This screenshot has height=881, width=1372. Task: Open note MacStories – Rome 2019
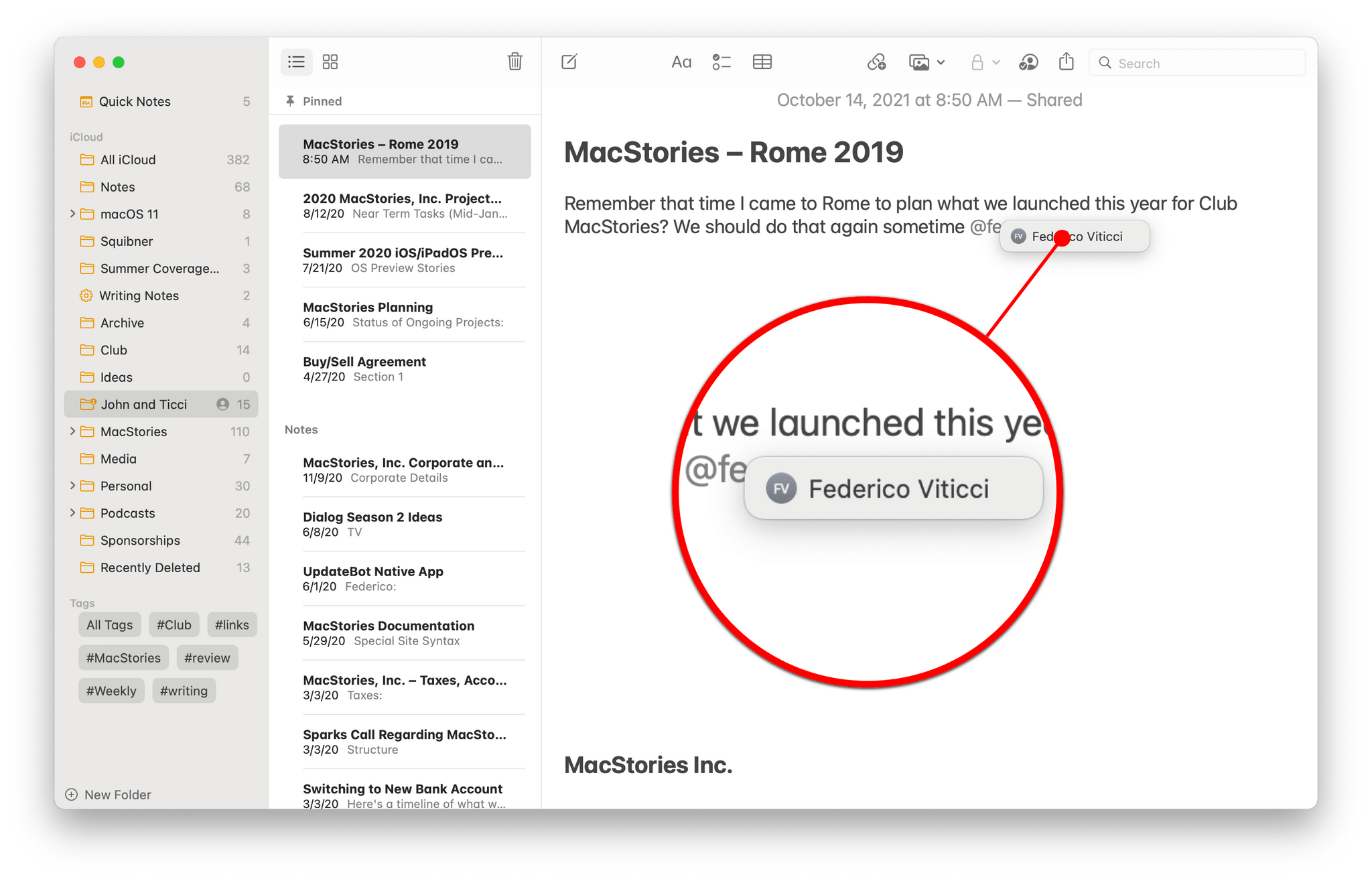click(405, 151)
